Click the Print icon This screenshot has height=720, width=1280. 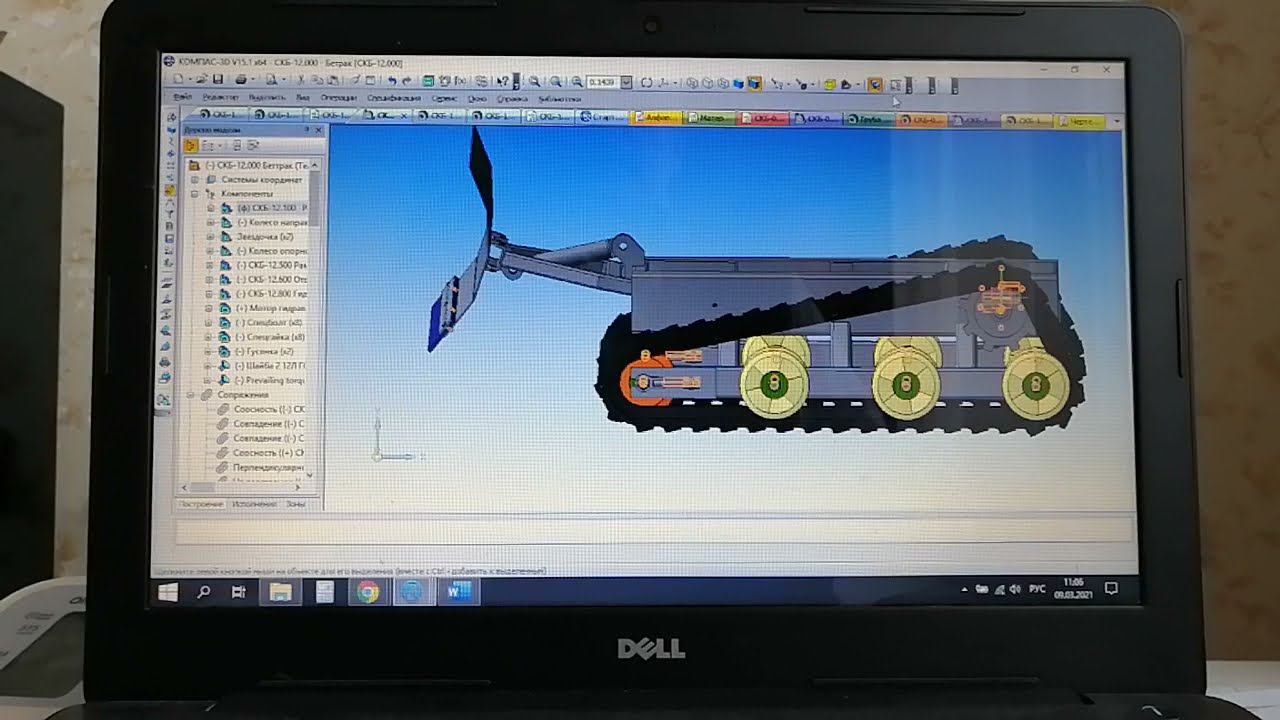click(240, 80)
